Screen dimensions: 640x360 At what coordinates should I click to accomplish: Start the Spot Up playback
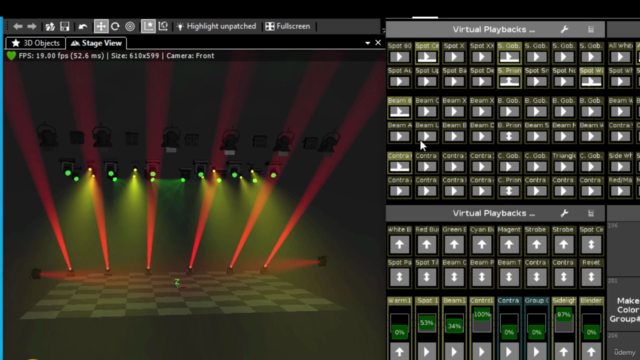tap(427, 81)
